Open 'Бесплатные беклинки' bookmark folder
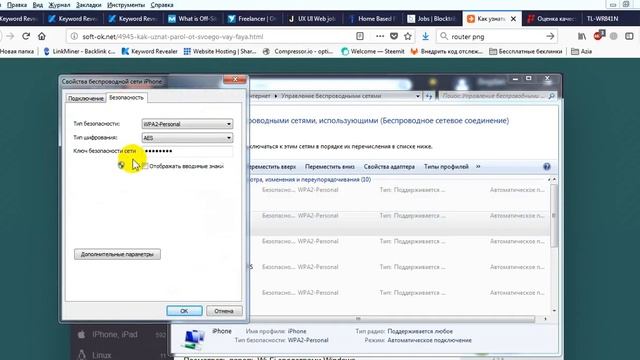640x360 pixels. (525, 51)
